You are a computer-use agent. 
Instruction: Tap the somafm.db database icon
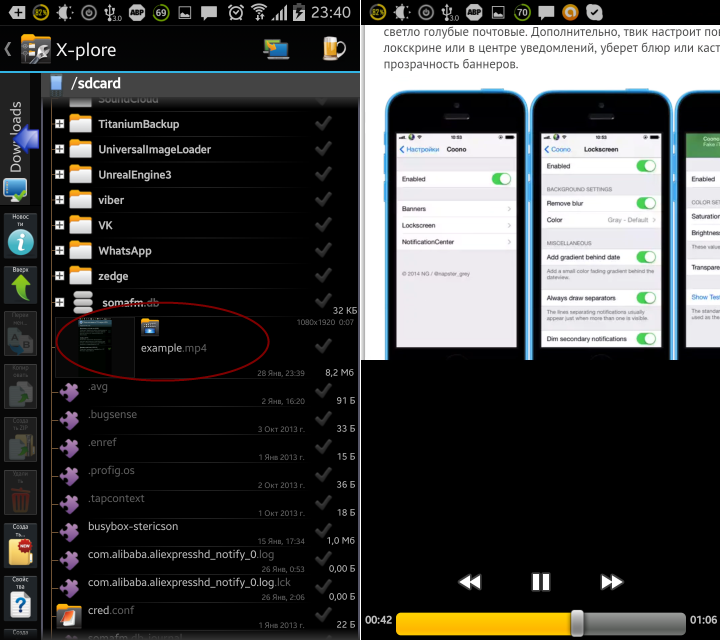click(83, 302)
